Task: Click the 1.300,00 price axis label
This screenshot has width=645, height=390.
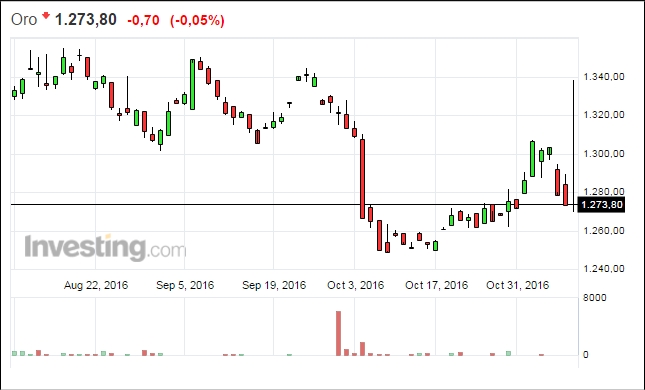Action: click(x=604, y=153)
